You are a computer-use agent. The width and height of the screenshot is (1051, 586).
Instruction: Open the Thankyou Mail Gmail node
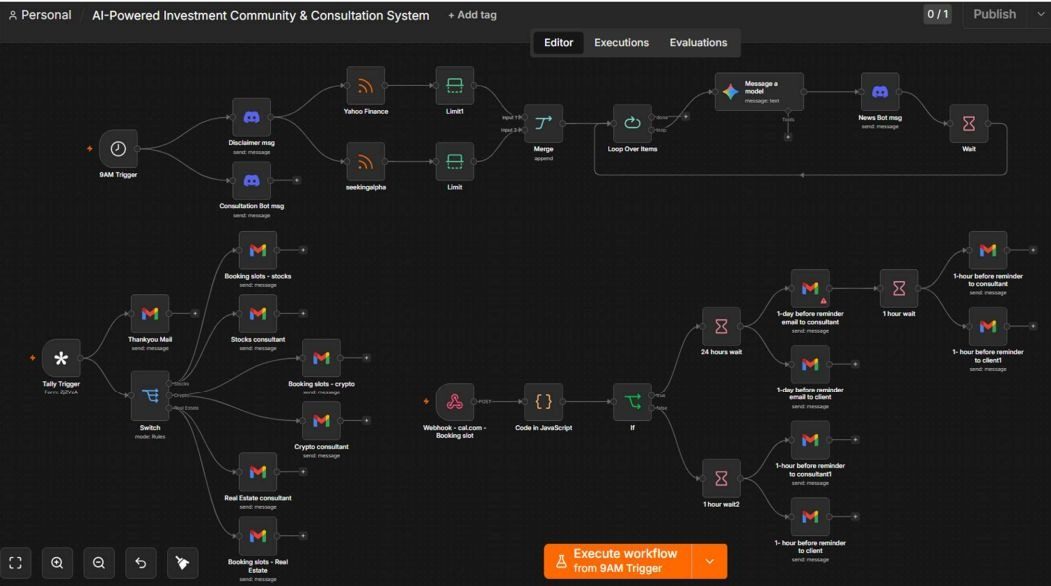[149, 313]
